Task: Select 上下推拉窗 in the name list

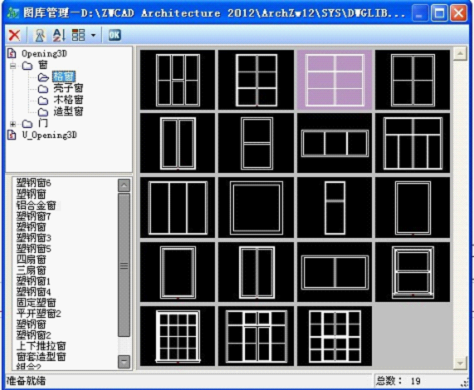Action: [41, 346]
